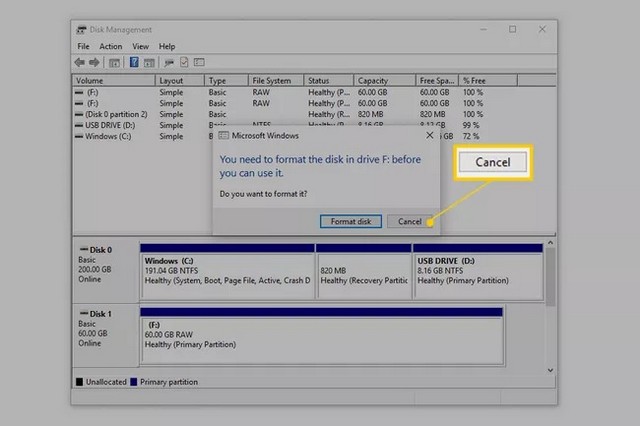Click the Settings view toolbar icon
Screen dimensions: 640x426
pyautogui.click(x=199, y=62)
